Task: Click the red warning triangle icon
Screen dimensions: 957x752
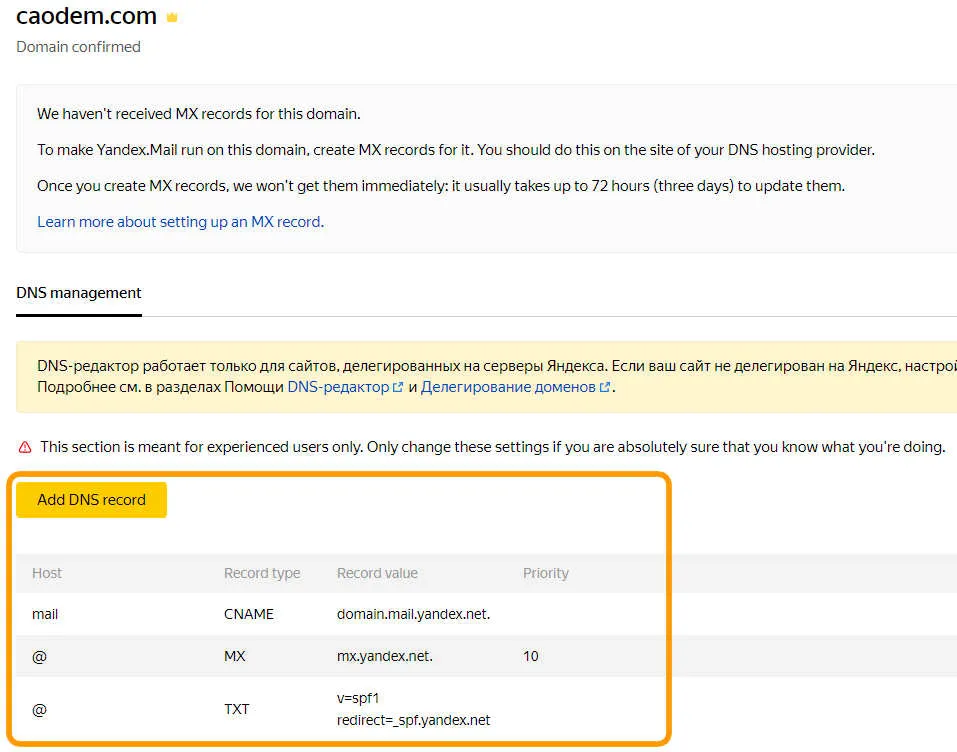Action: (x=24, y=447)
